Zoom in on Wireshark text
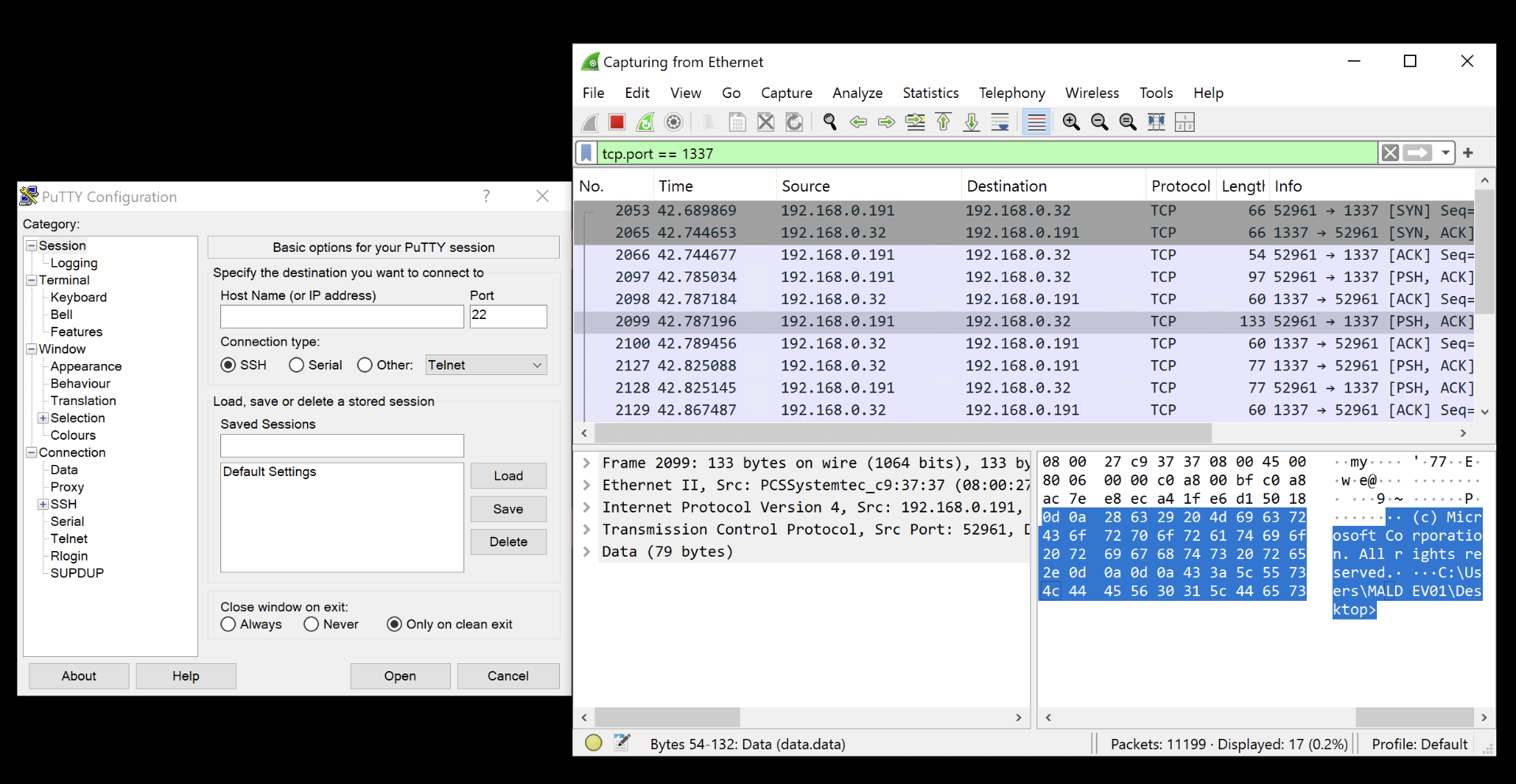1516x784 pixels. click(x=1071, y=122)
